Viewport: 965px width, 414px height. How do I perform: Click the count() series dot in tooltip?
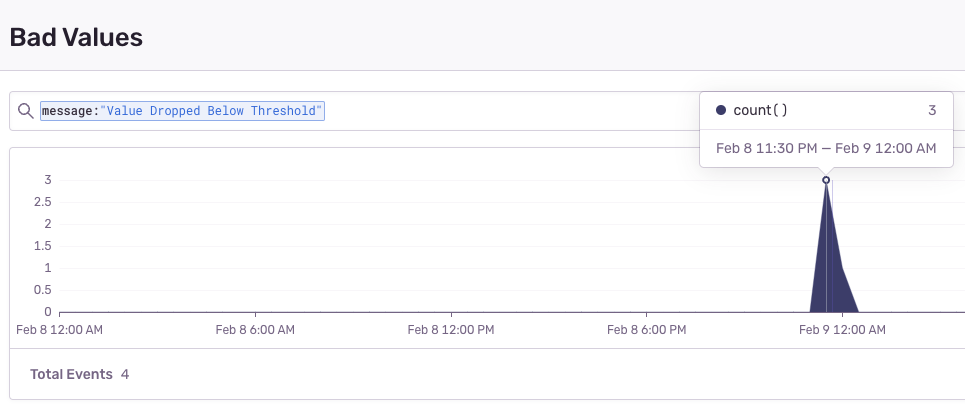[721, 110]
